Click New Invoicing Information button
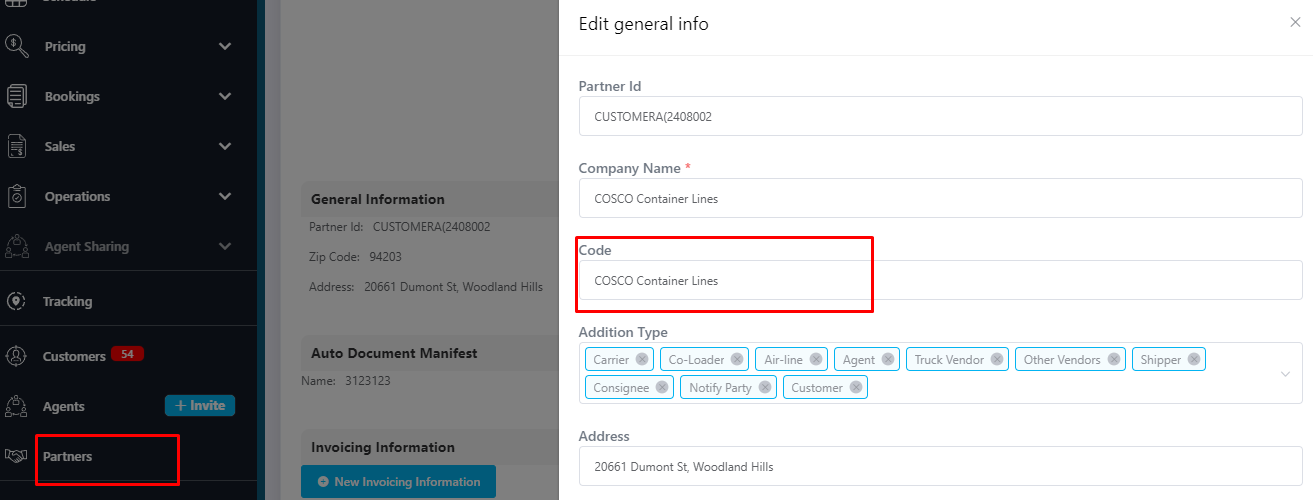The image size is (1313, 500). tap(398, 482)
